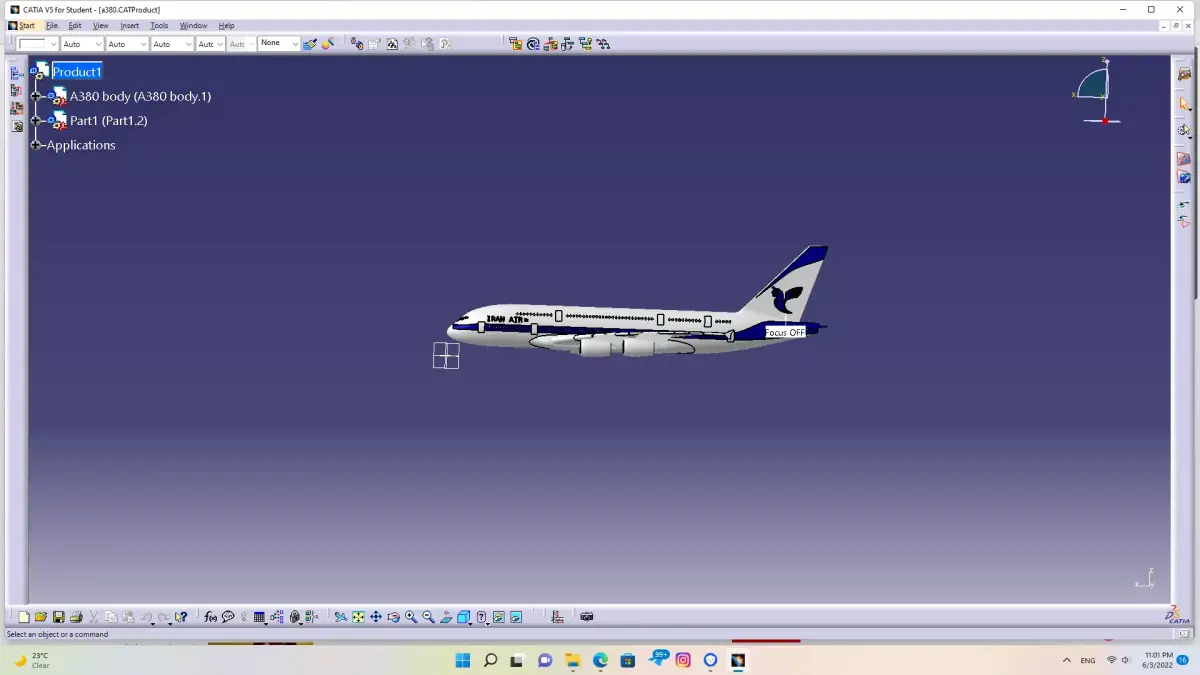
Task: Expand the A380 body tree node
Action: (36, 96)
